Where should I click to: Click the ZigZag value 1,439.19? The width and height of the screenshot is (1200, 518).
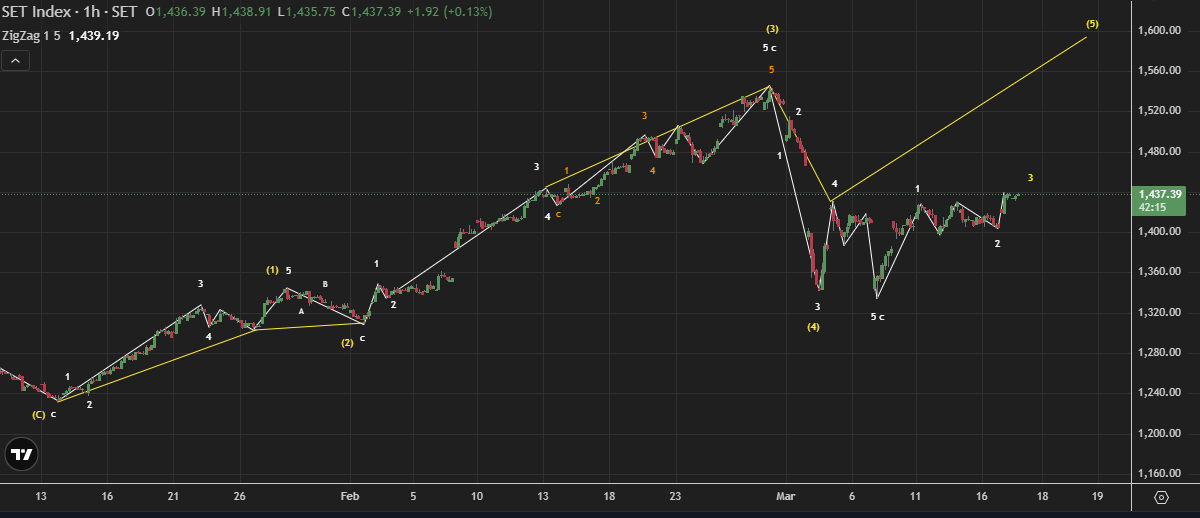[94, 36]
